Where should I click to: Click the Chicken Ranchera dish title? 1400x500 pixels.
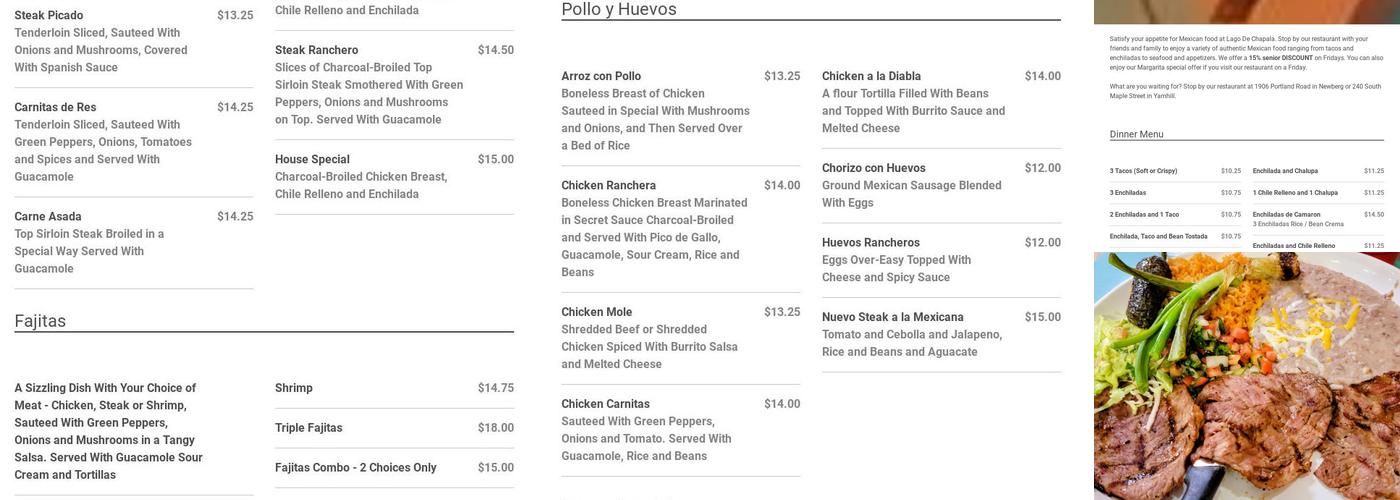609,185
